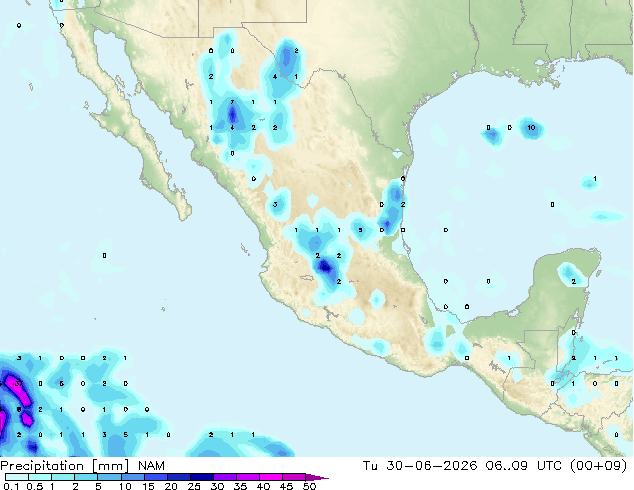Click the date '30-06-2026' in the caption
The width and height of the screenshot is (634, 490).
coord(431,466)
